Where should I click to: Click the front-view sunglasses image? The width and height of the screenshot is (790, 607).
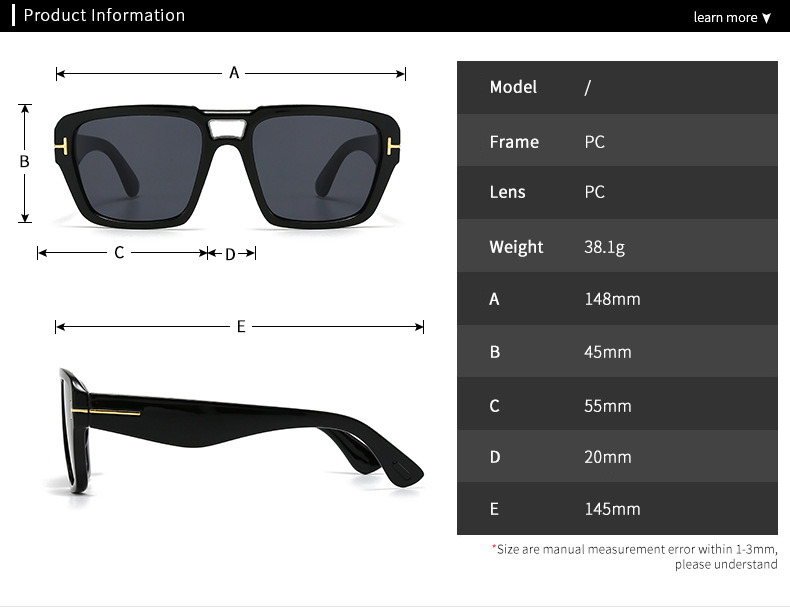pyautogui.click(x=227, y=167)
